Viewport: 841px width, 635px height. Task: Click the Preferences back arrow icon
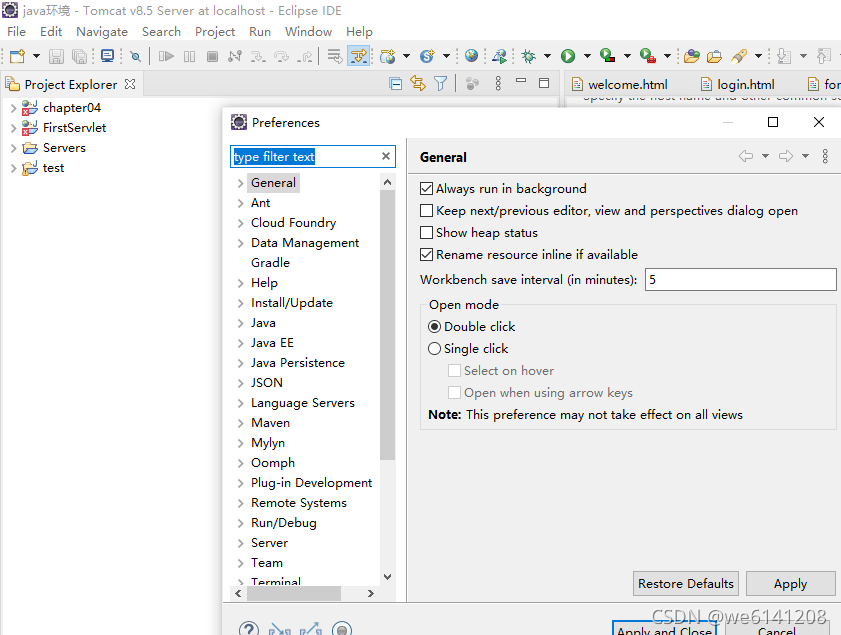(746, 156)
